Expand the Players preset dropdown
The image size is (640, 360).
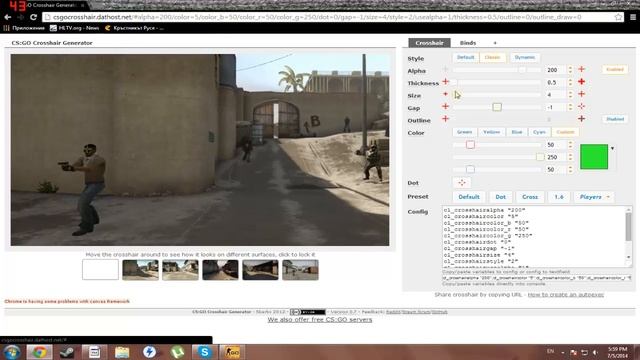pos(594,197)
